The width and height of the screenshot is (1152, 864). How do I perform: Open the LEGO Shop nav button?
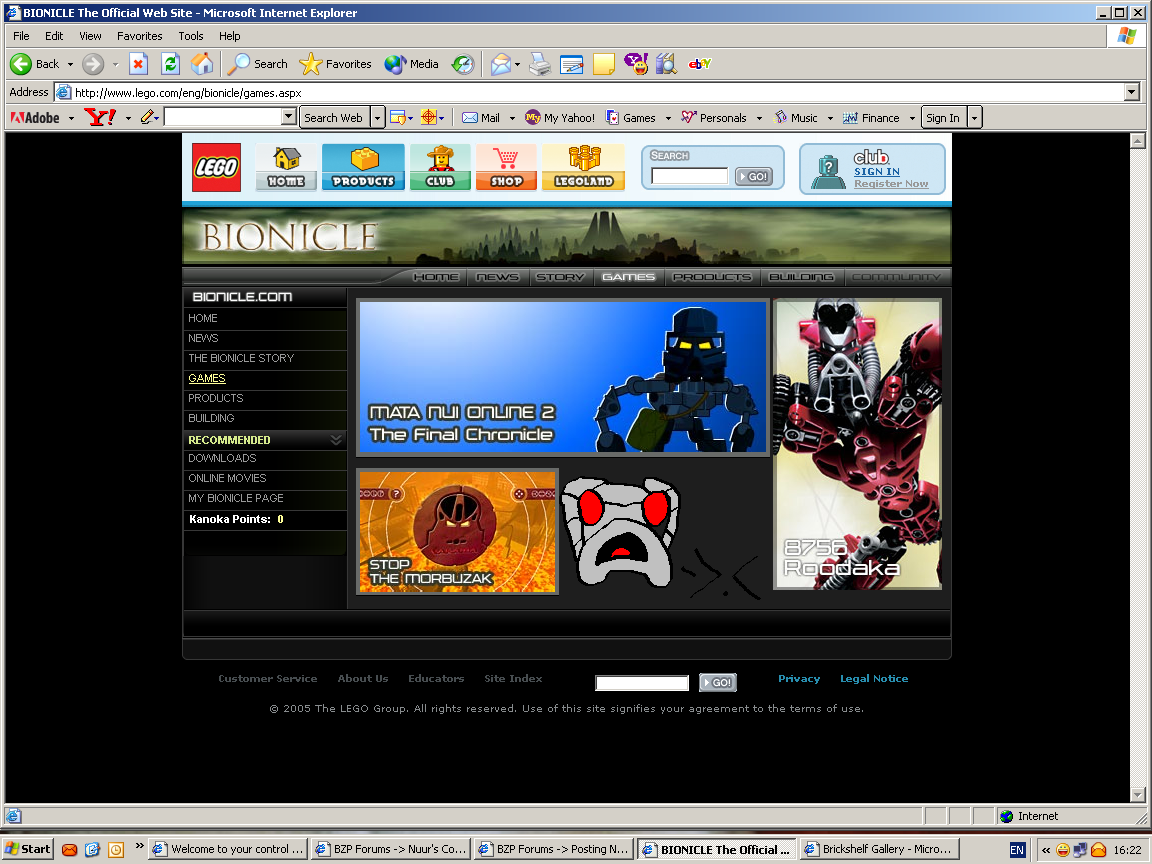tap(506, 168)
